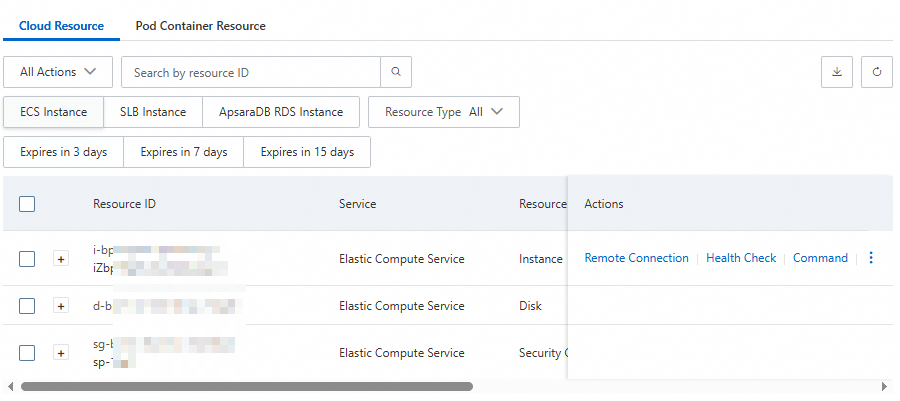Image resolution: width=900 pixels, height=401 pixels.
Task: Open the Resource Type dropdown
Action: pyautogui.click(x=443, y=112)
